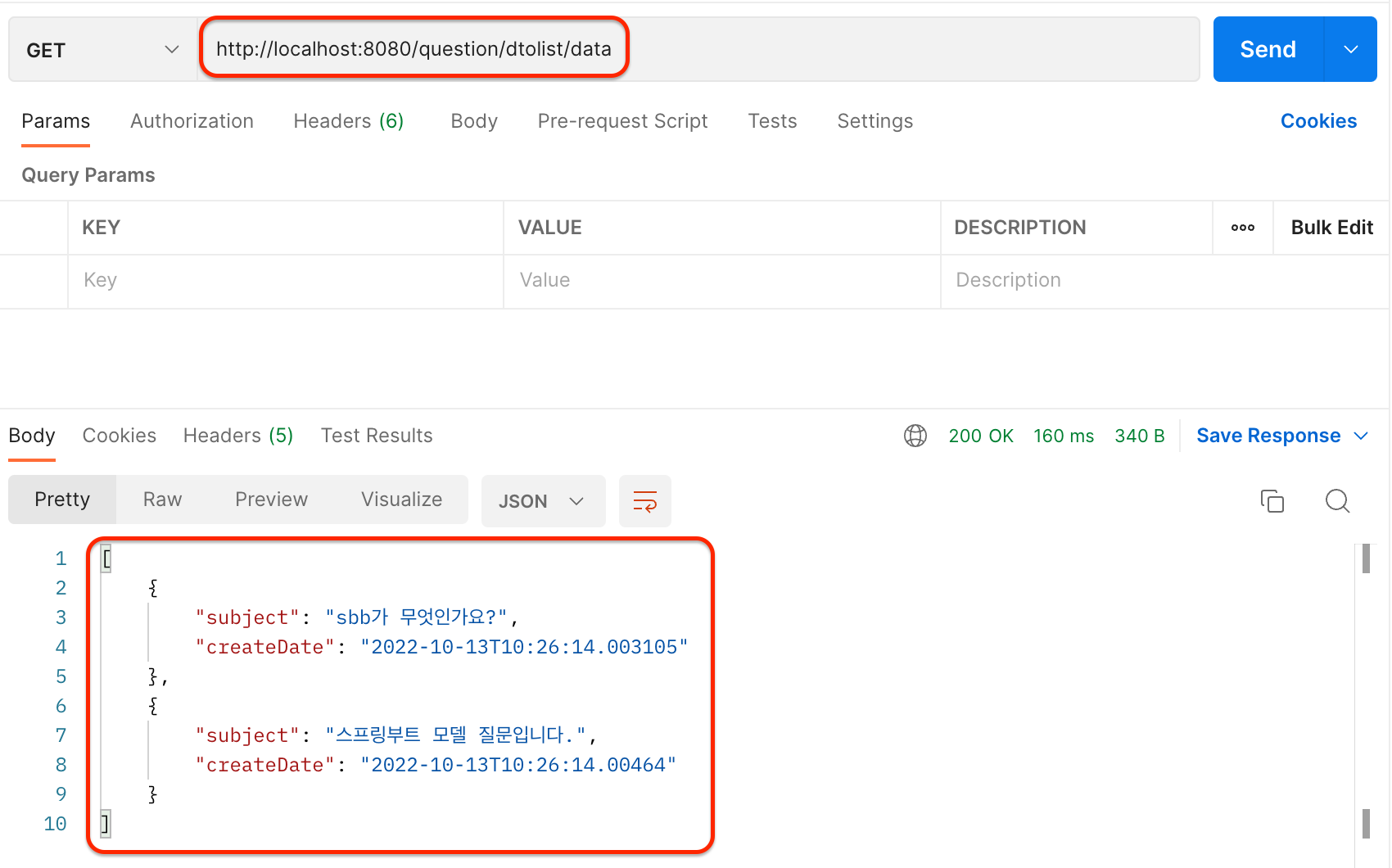Viewport: 1392px width, 868px height.
Task: Click the 340 B response size
Action: click(1139, 436)
